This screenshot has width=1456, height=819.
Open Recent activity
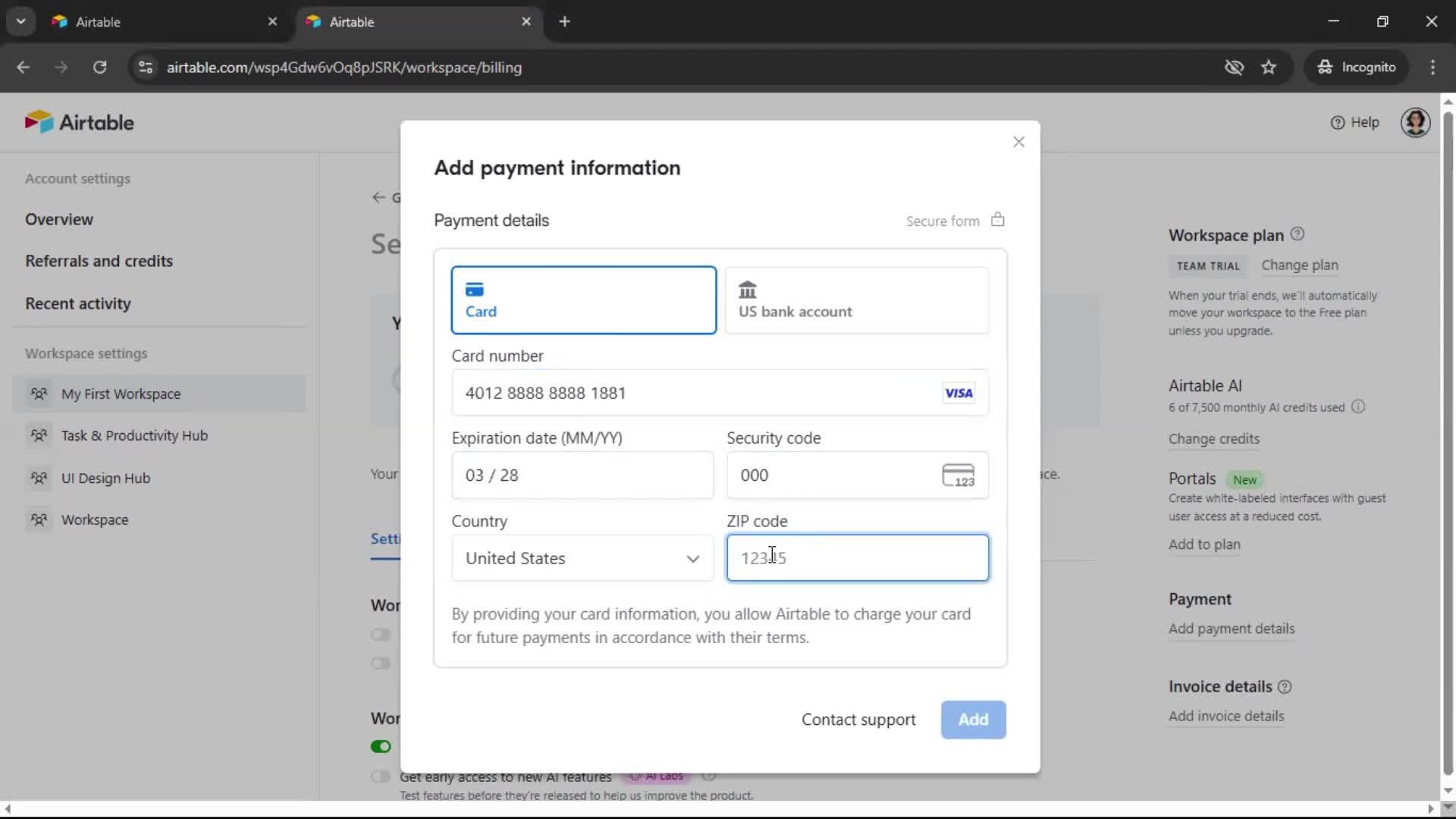pos(78,303)
